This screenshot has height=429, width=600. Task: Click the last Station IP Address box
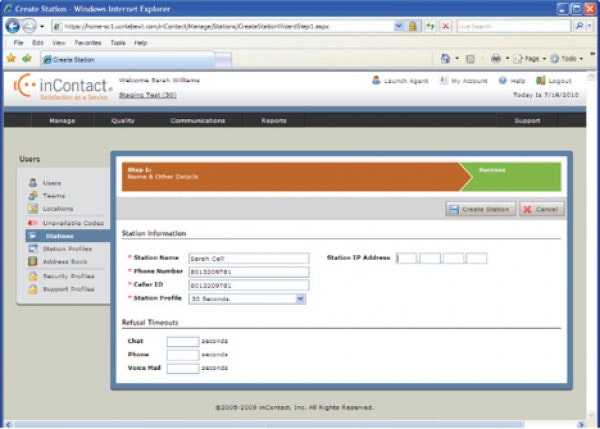tap(476, 258)
